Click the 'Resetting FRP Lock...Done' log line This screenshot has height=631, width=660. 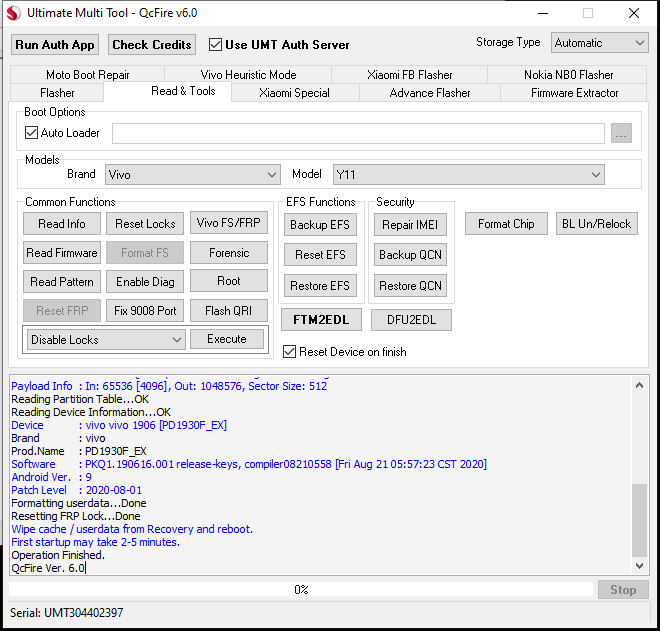pyautogui.click(x=76, y=516)
